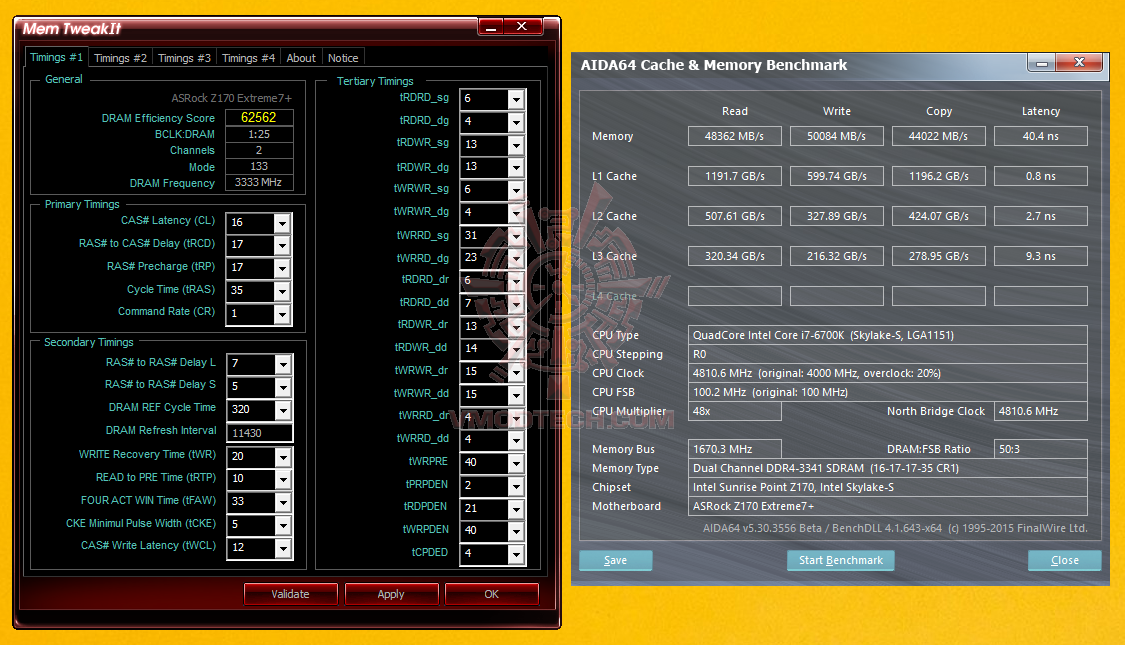Select the Timings #1 tab
Screen dimensions: 1125x645
[56, 57]
